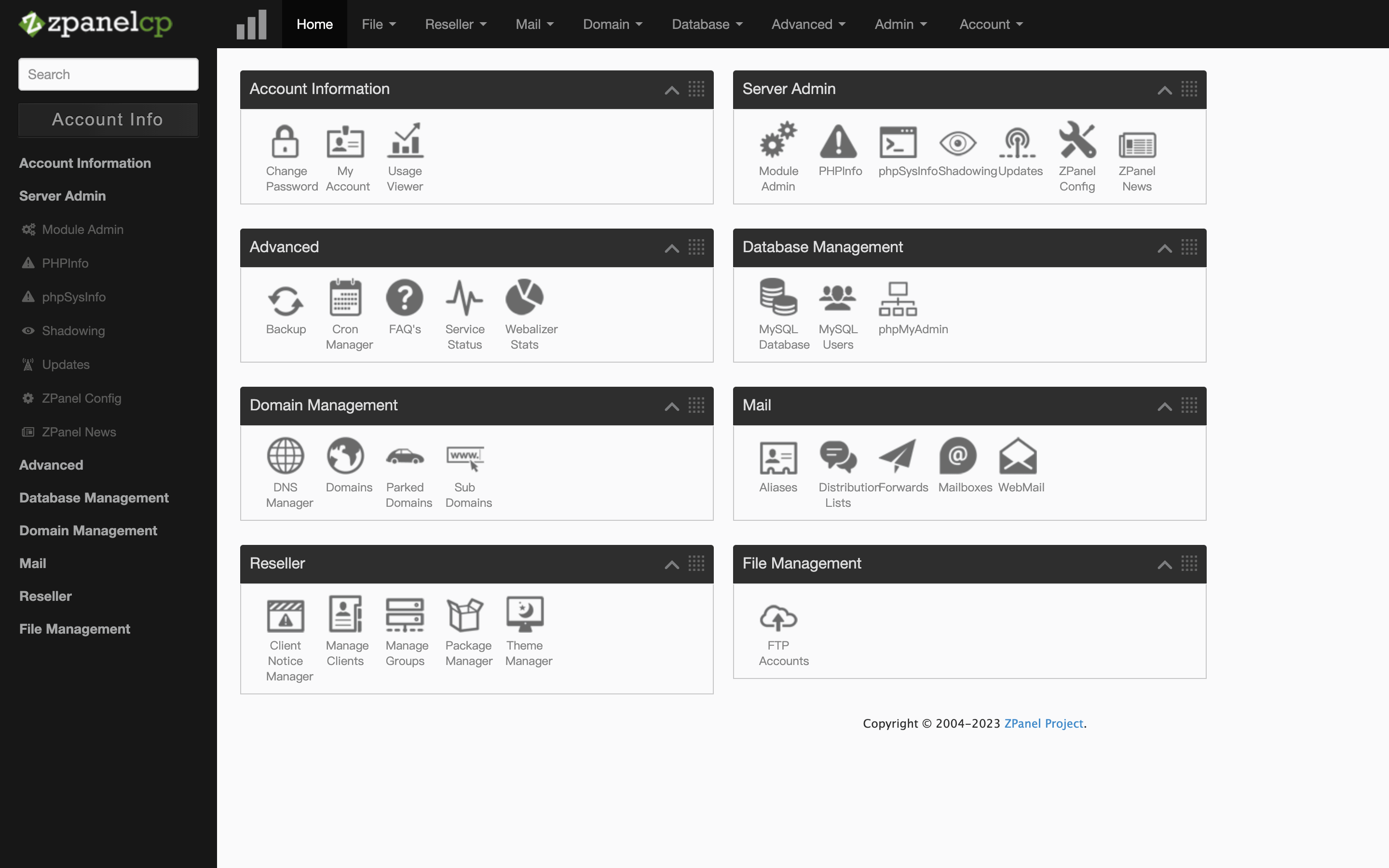Open the Package Manager box icon

465,614
